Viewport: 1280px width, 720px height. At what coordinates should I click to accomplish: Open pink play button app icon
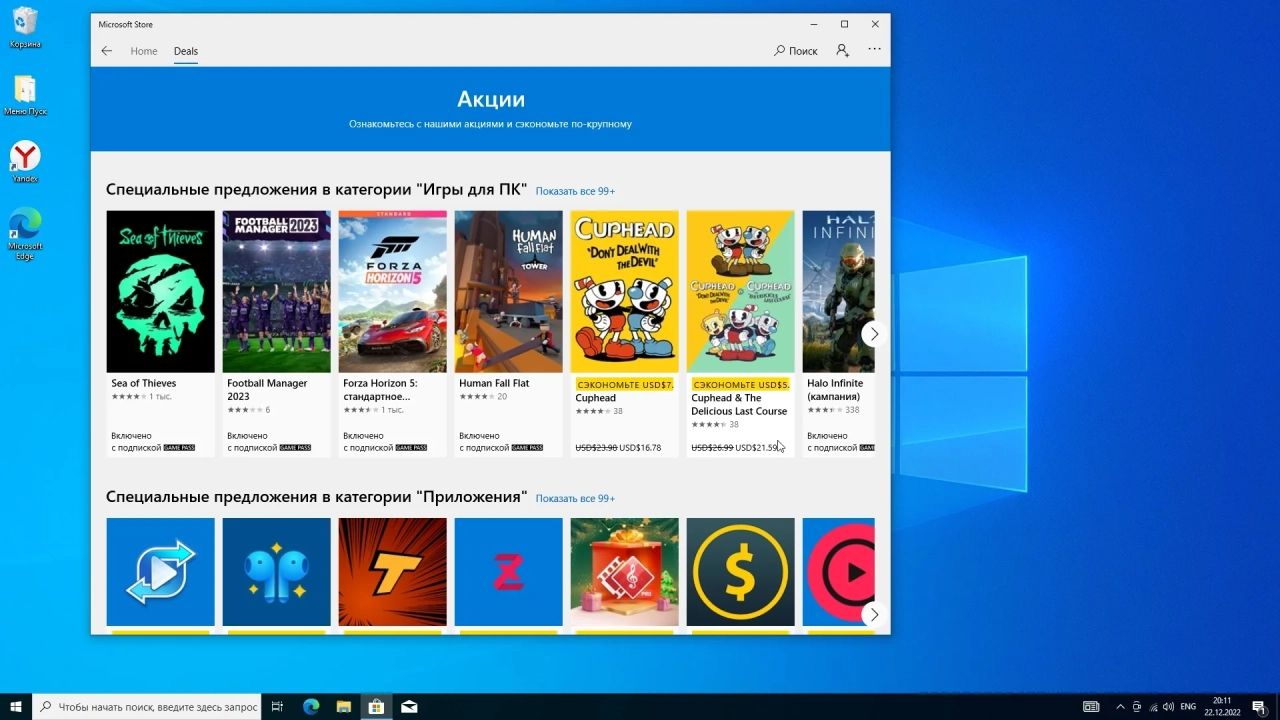coord(839,572)
